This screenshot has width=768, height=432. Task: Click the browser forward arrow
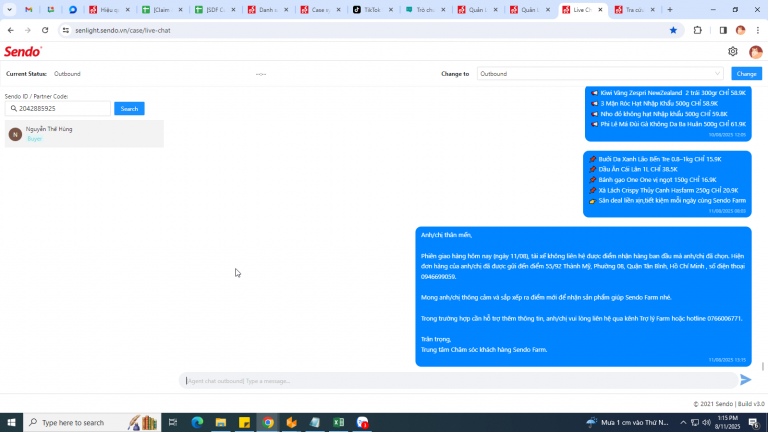click(28, 30)
